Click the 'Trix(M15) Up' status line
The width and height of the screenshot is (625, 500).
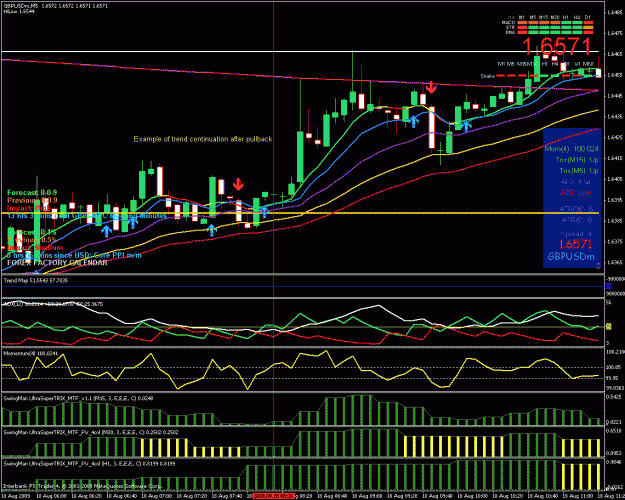click(577, 159)
